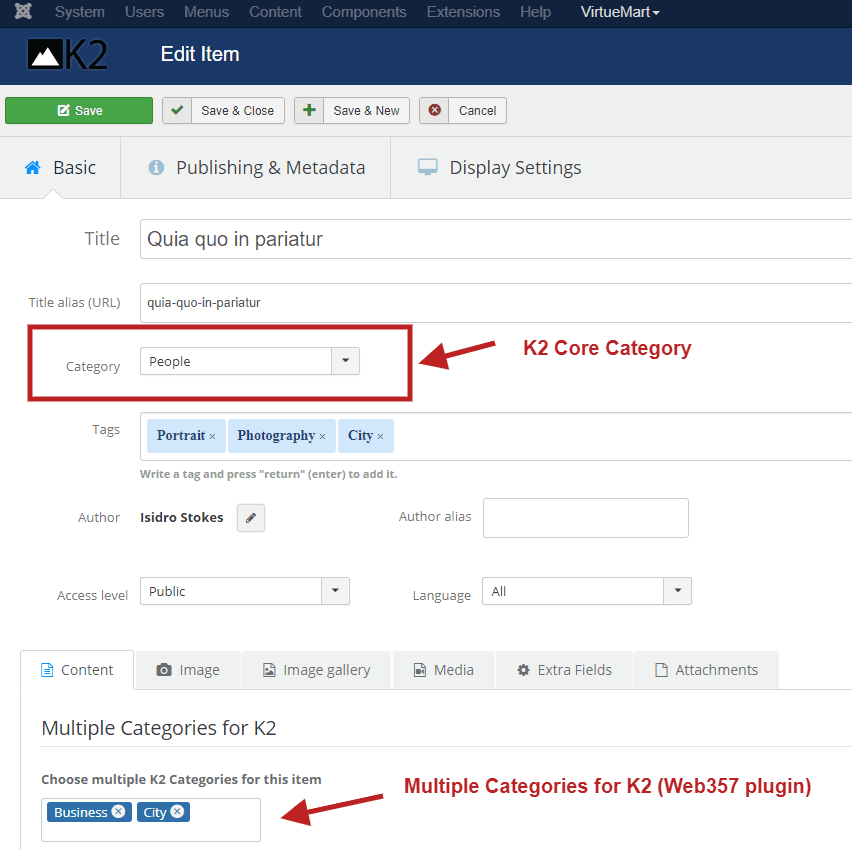Open the Access level dropdown

tap(245, 591)
